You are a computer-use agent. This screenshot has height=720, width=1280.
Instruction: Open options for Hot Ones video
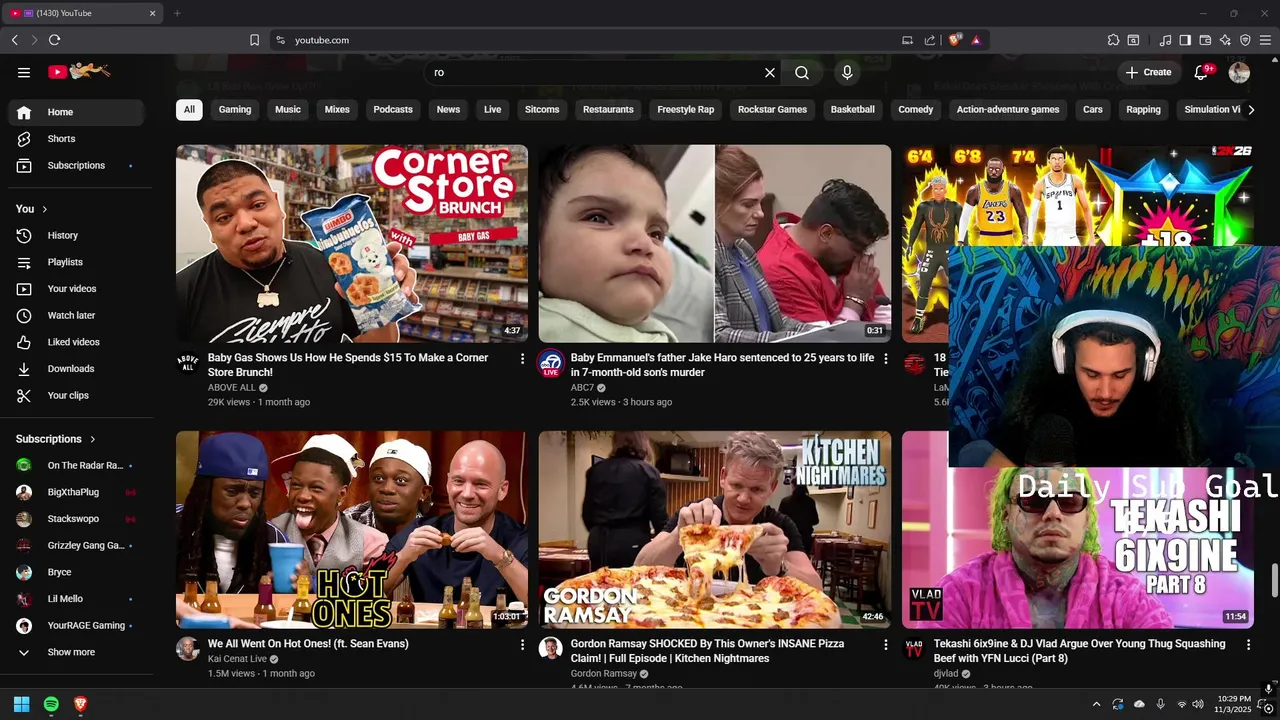[x=522, y=645]
